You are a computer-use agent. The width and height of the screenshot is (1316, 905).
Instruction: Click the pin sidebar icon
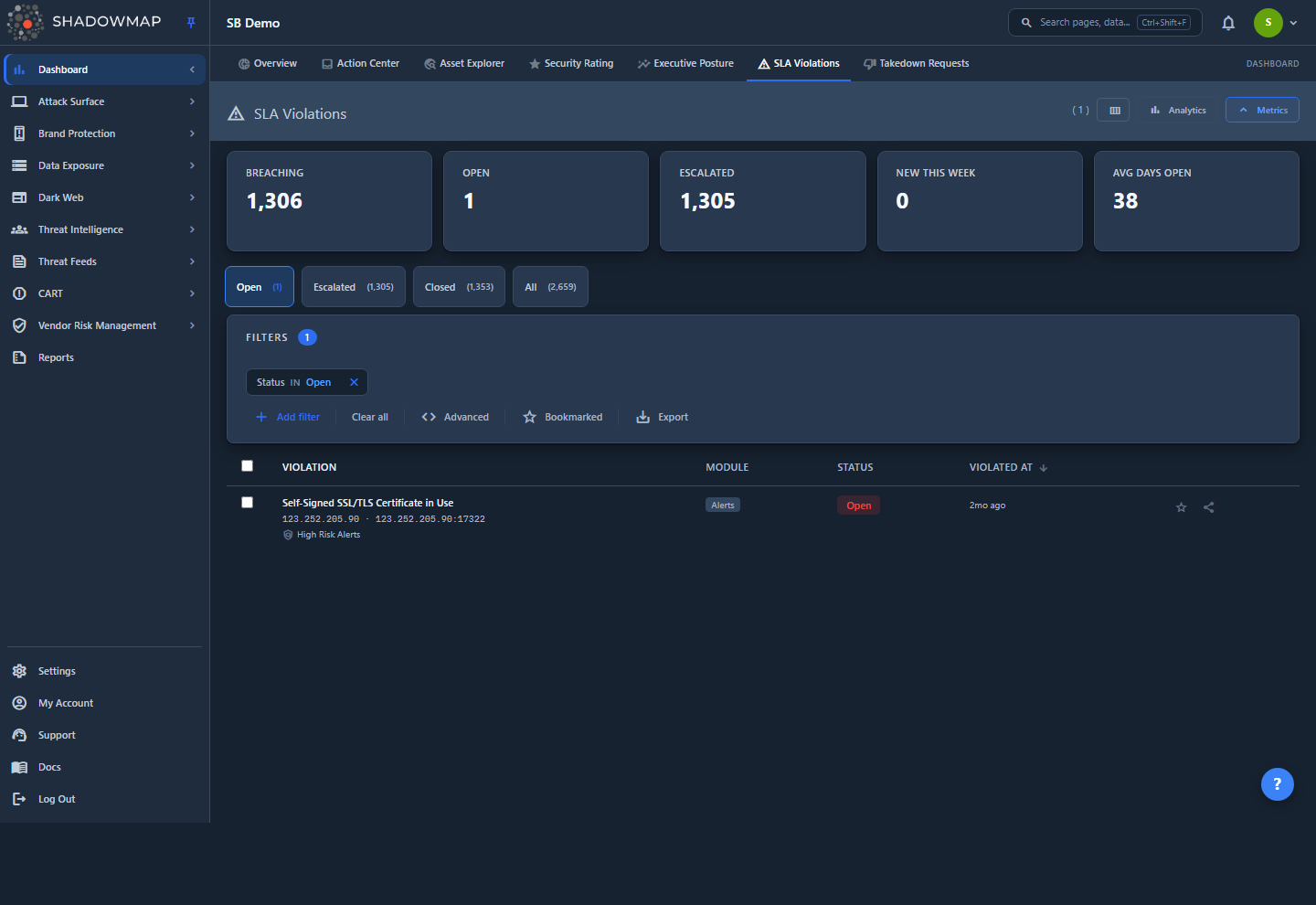coord(191,23)
